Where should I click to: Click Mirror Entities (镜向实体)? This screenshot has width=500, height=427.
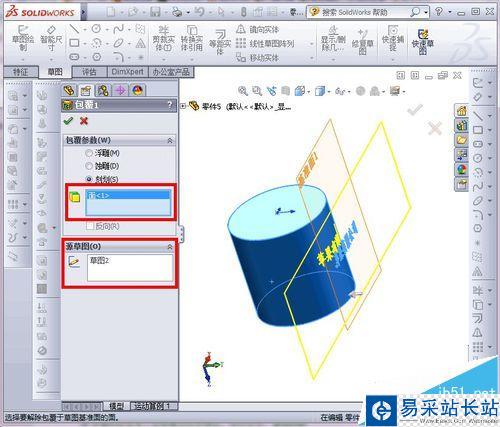coord(257,30)
